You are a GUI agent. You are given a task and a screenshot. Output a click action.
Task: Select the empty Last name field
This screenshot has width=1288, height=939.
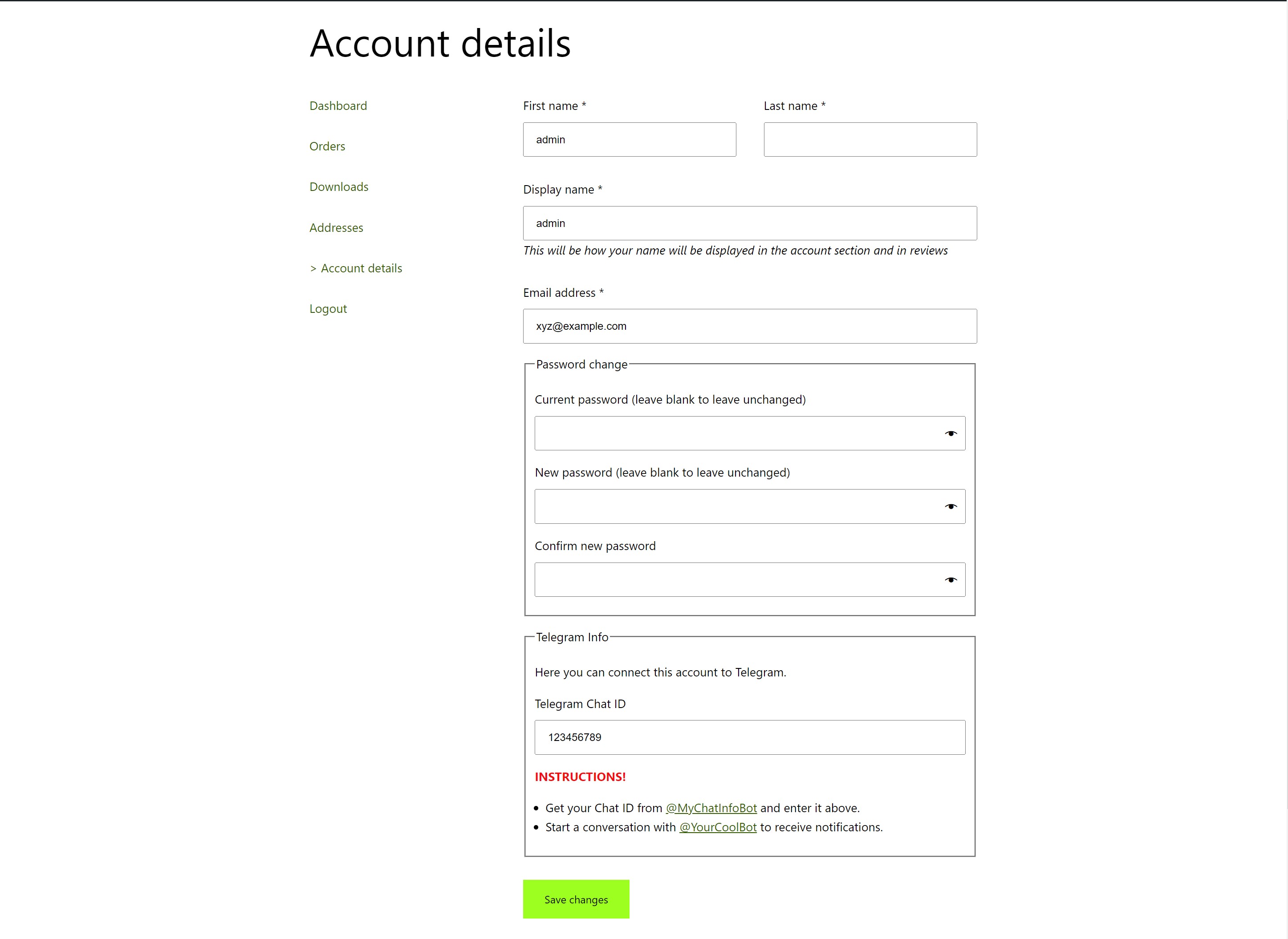pos(870,139)
